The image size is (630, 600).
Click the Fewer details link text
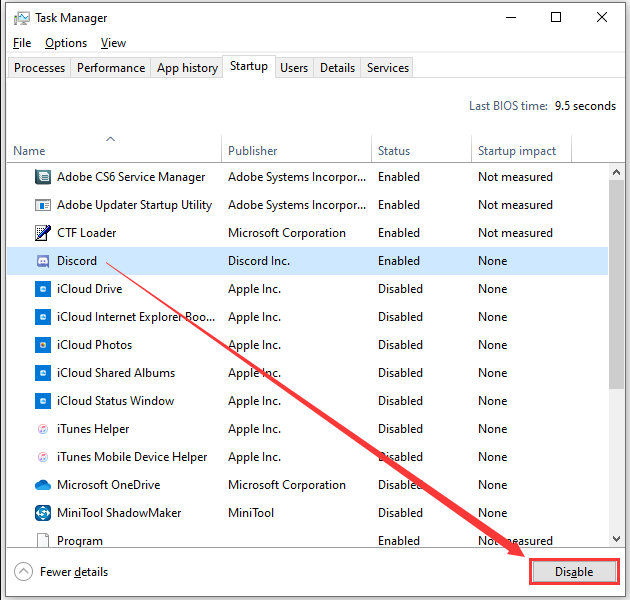click(74, 571)
